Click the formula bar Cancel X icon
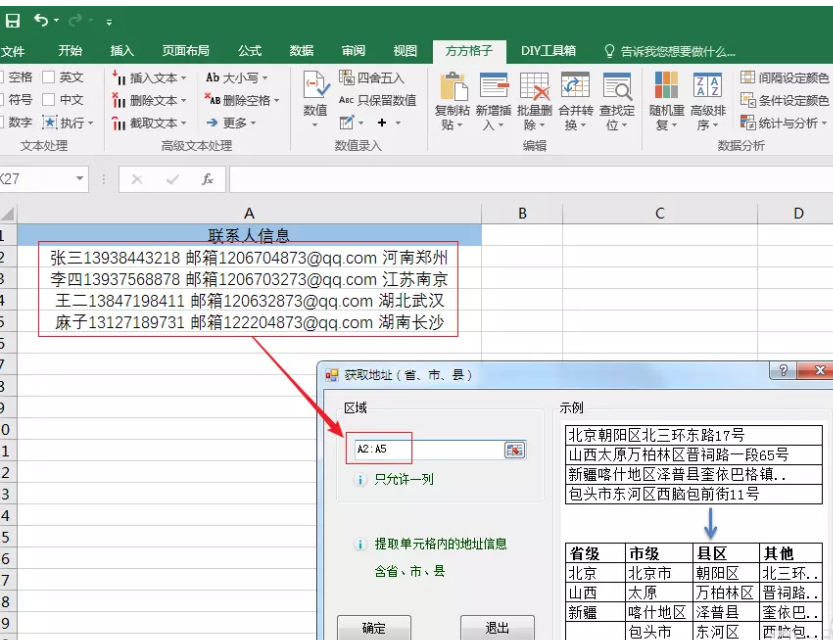 pos(137,180)
